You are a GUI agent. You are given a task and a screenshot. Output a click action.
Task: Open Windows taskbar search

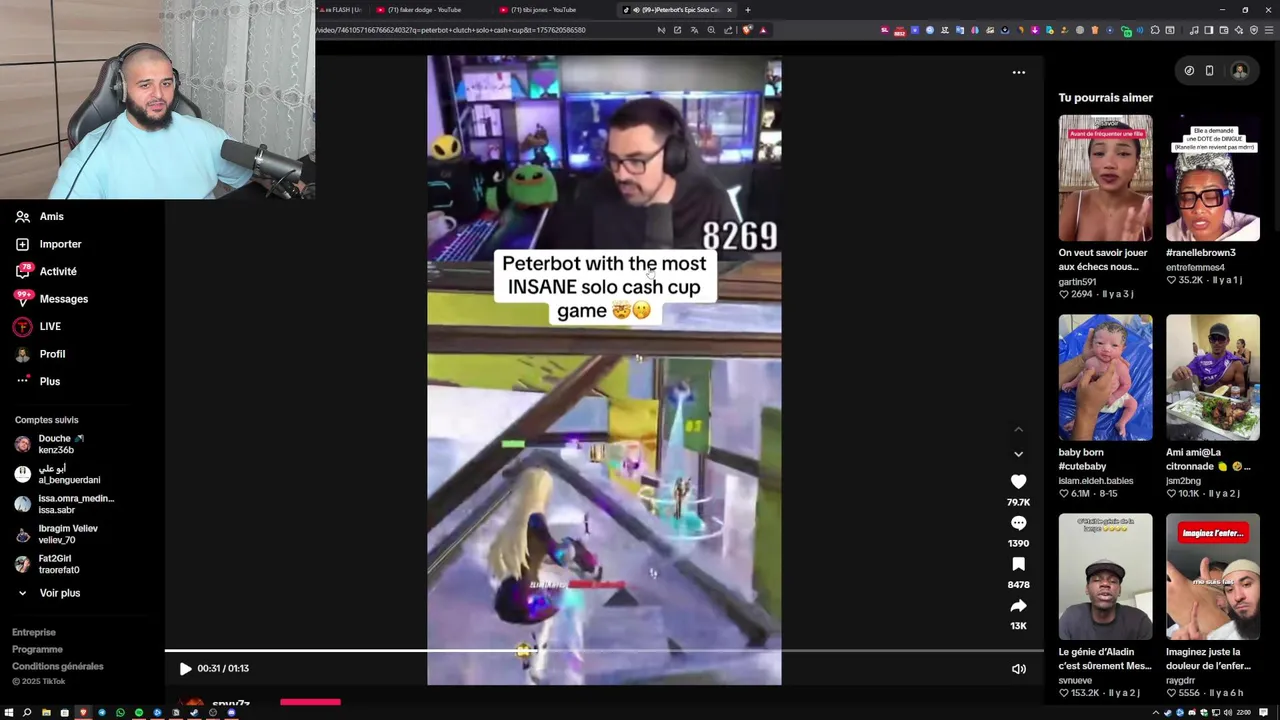tap(27, 713)
